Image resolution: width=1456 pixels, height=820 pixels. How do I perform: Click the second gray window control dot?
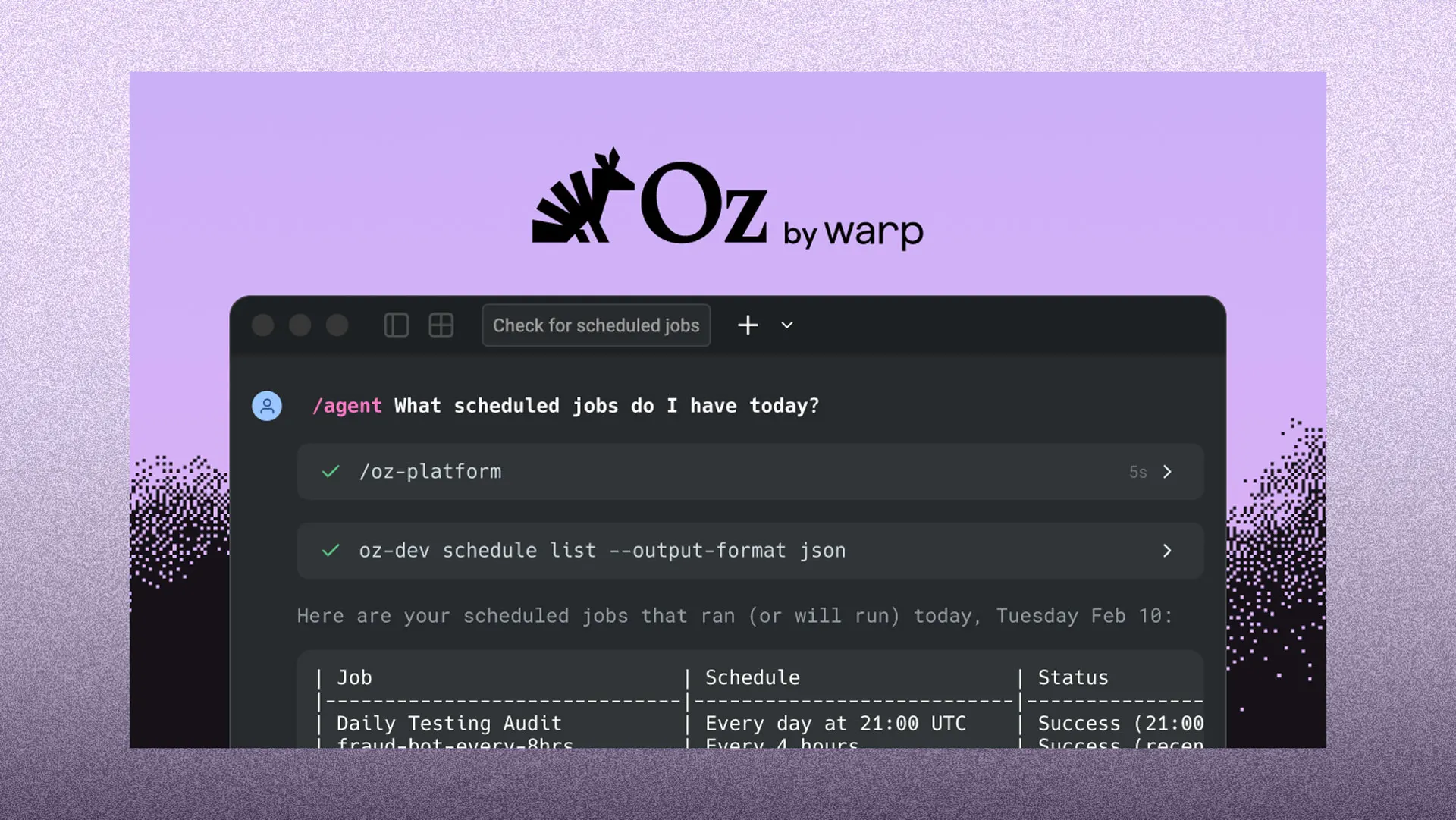[x=300, y=325]
